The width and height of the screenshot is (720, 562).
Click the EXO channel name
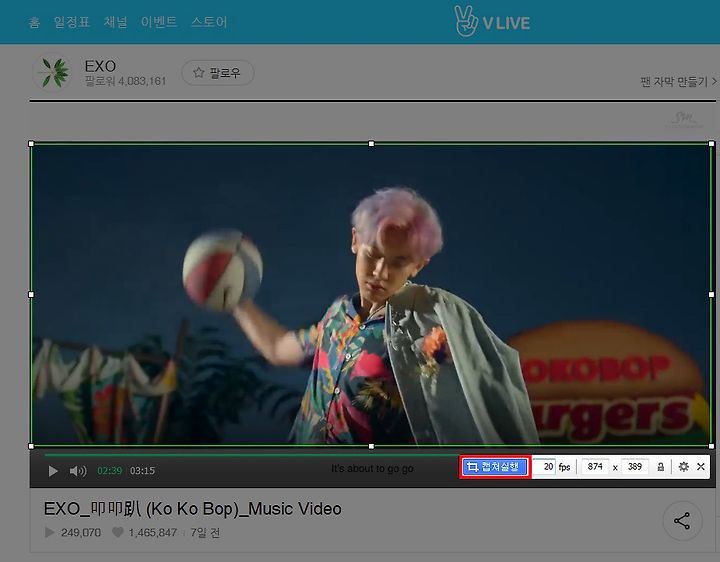(x=100, y=66)
